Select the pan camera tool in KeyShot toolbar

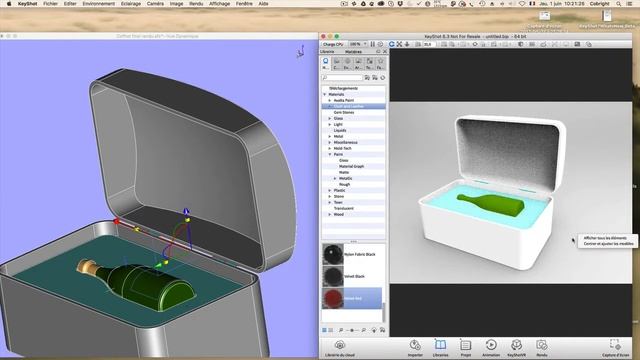(x=399, y=44)
